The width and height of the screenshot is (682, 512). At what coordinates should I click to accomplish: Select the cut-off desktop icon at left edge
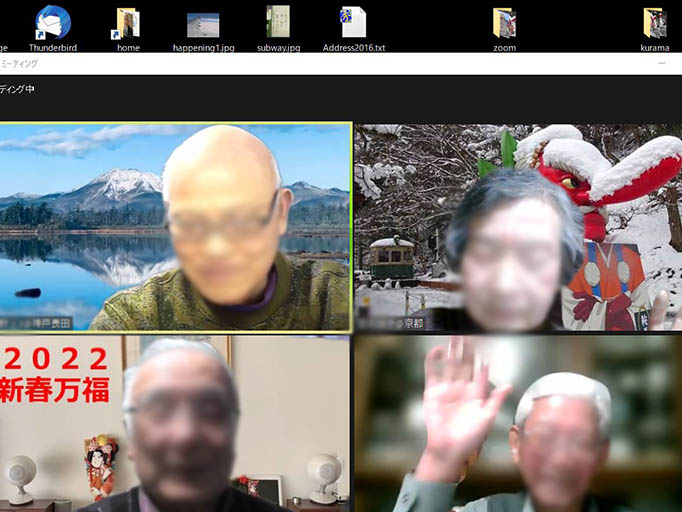3,46
